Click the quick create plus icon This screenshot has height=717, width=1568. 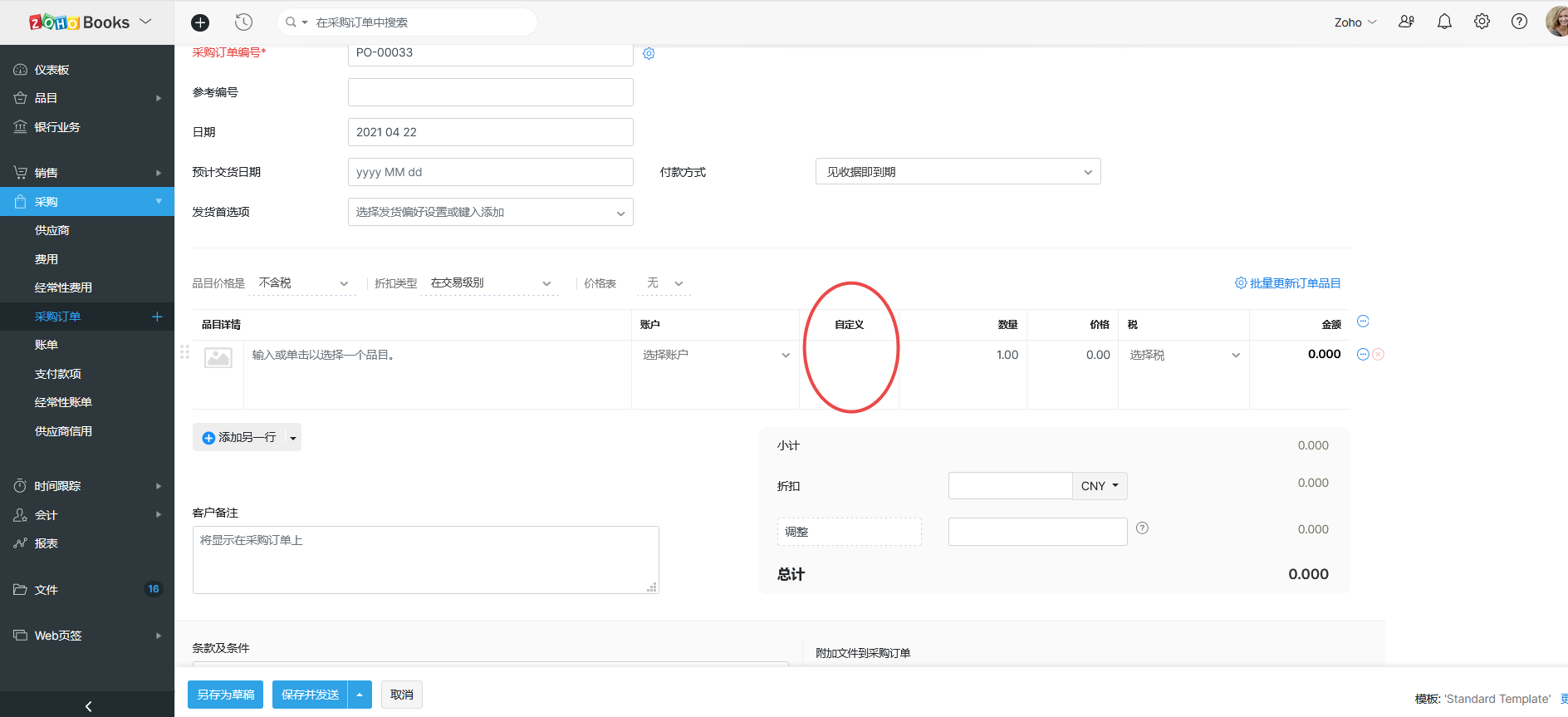[200, 22]
